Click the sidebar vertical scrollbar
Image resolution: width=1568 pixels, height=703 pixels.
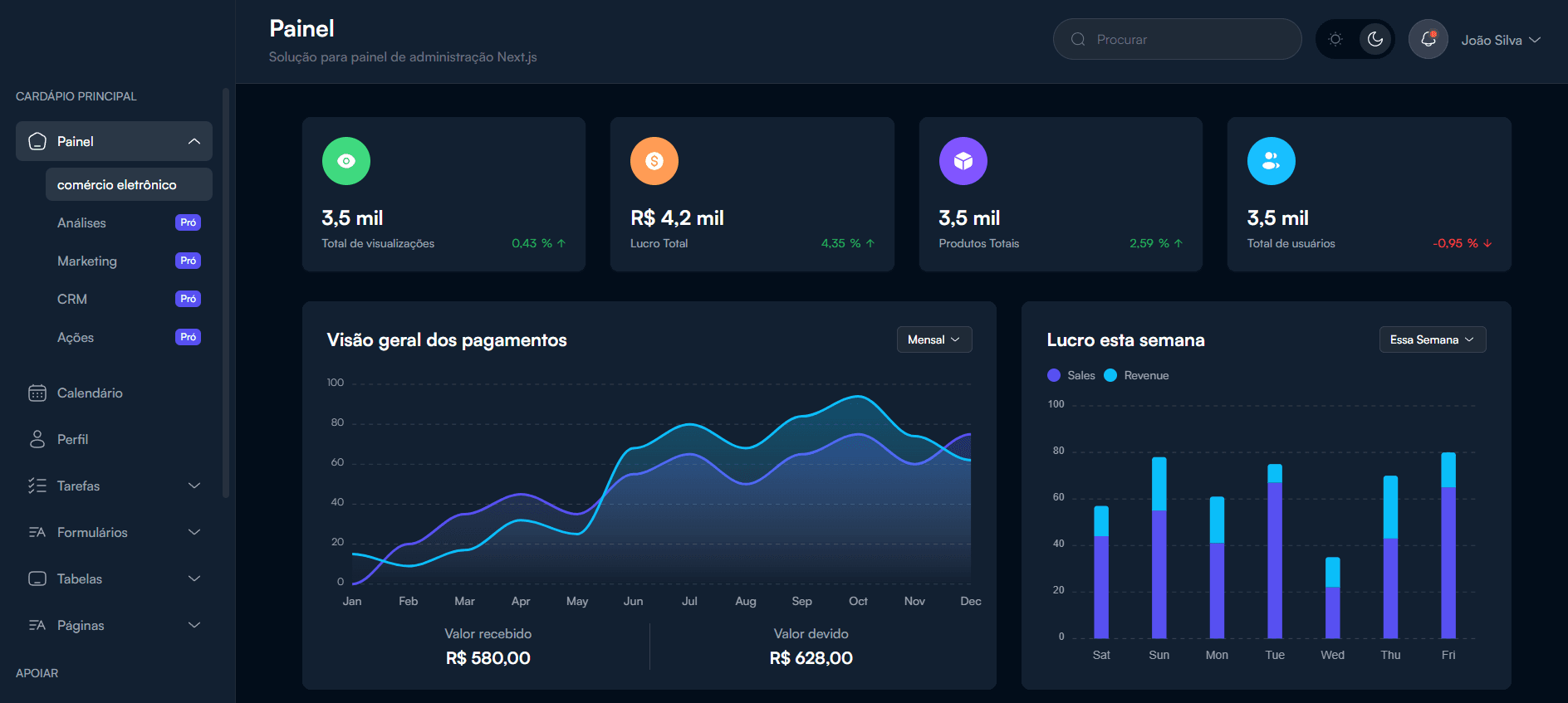click(226, 292)
